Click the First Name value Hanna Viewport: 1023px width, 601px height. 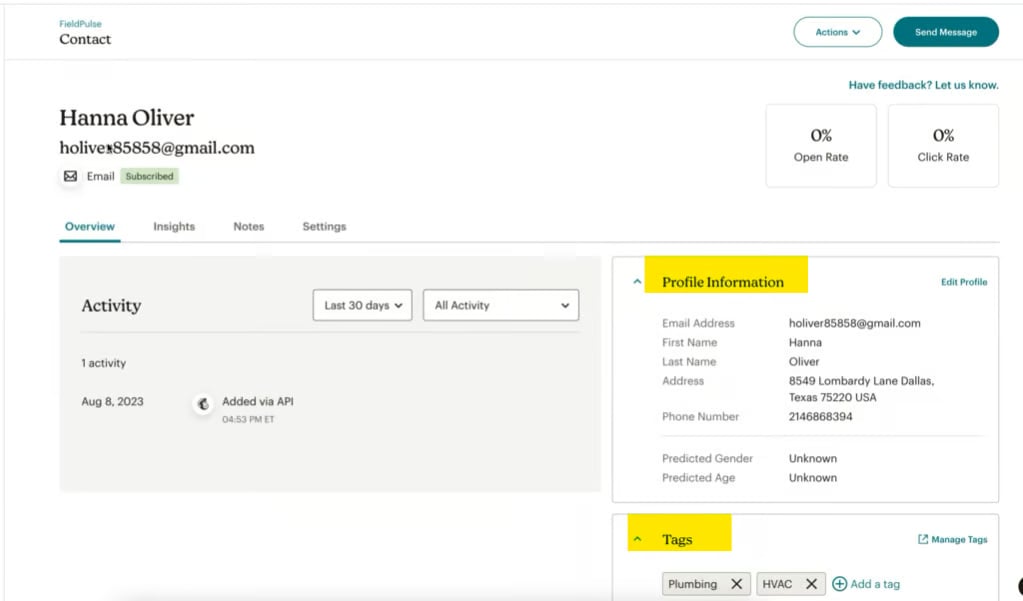805,343
